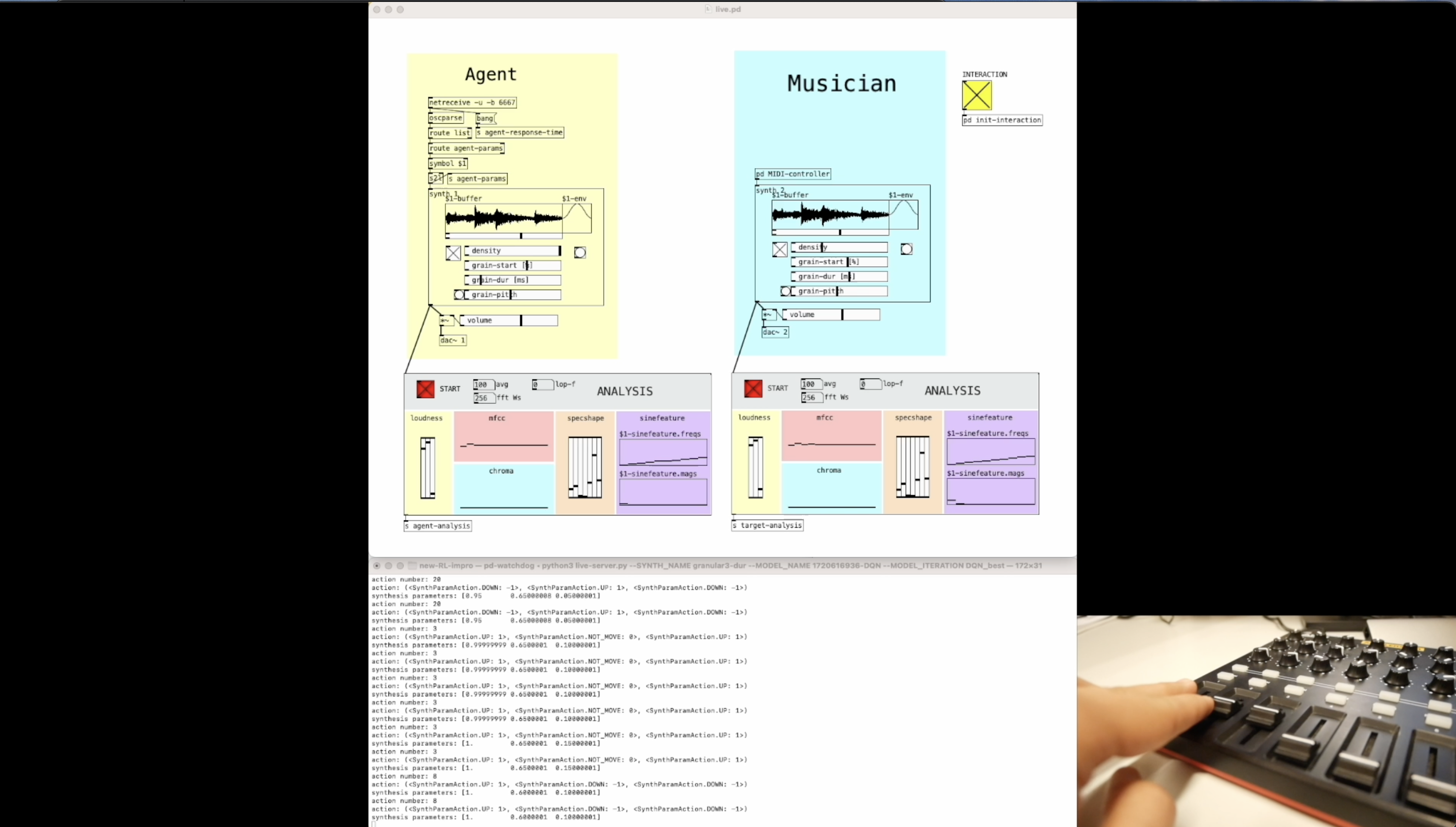The width and height of the screenshot is (1456, 827).
Task: Click the bang circle beside Musician density
Action: (x=906, y=249)
